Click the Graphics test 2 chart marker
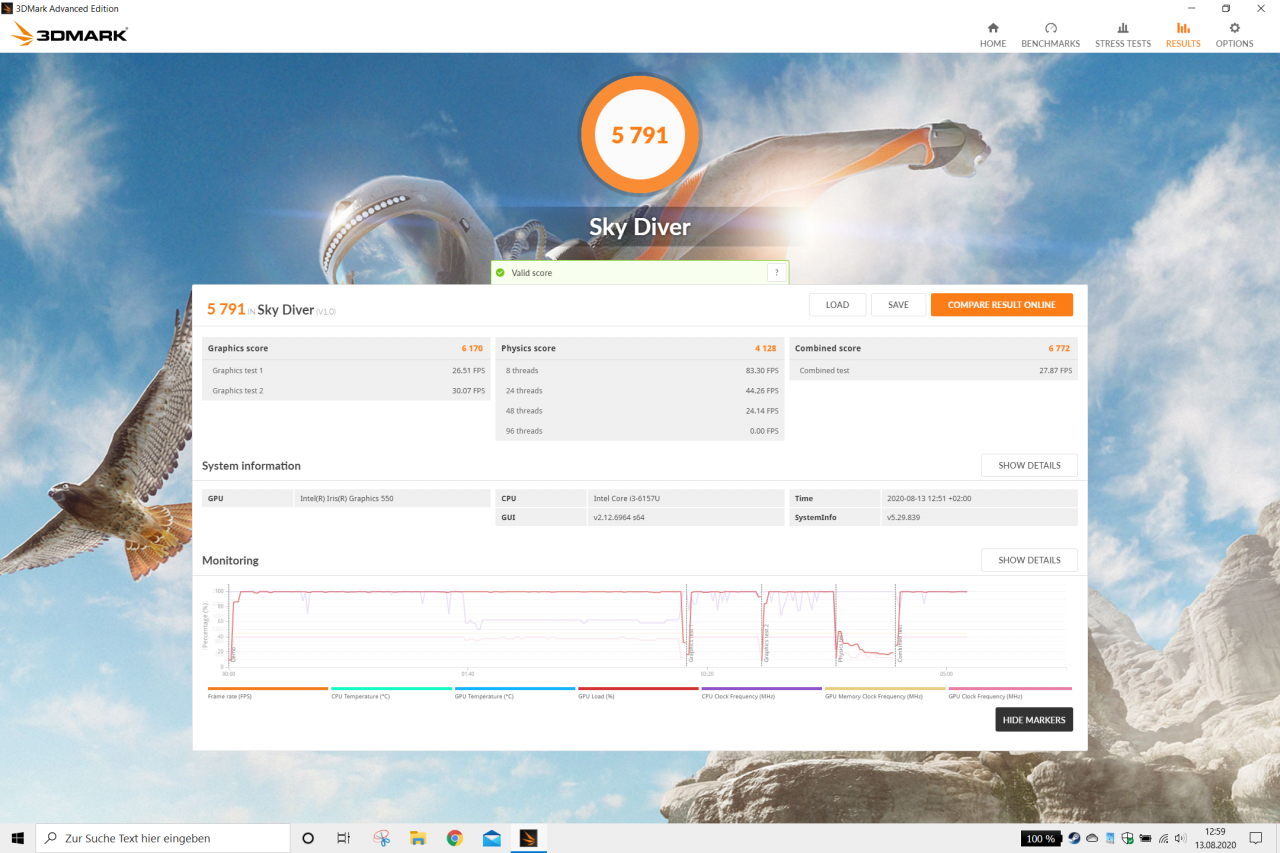This screenshot has height=853, width=1280. click(766, 643)
